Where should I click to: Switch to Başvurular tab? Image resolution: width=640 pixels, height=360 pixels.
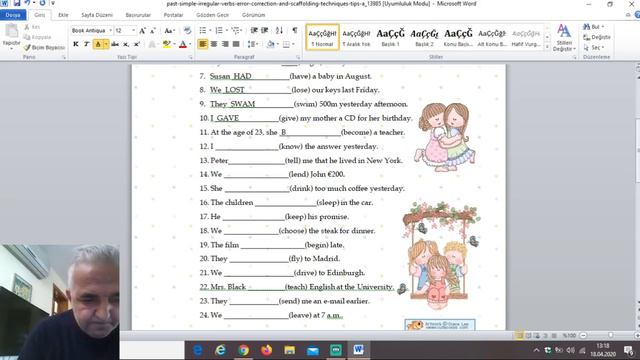point(138,15)
